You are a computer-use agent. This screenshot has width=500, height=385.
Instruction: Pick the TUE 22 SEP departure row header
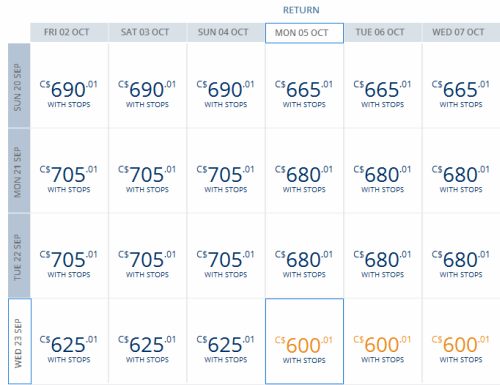pyautogui.click(x=19, y=256)
